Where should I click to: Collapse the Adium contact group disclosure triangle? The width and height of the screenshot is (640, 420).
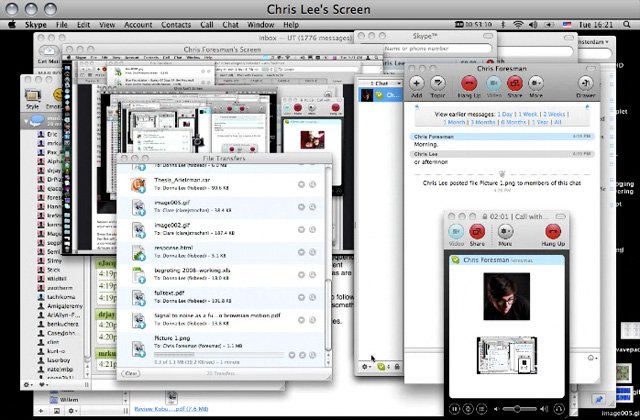tap(27, 121)
